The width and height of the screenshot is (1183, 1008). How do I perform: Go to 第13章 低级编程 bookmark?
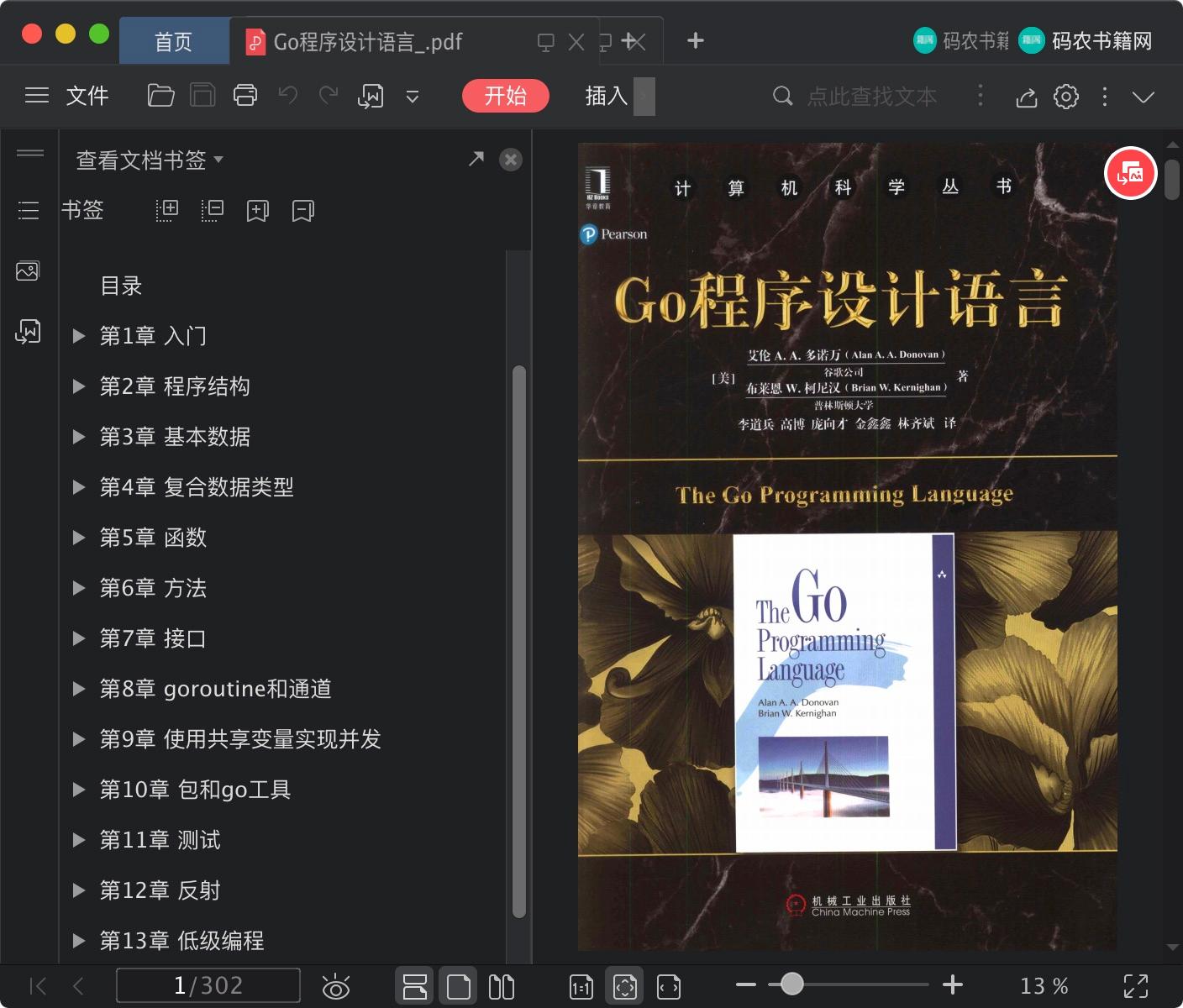[181, 941]
